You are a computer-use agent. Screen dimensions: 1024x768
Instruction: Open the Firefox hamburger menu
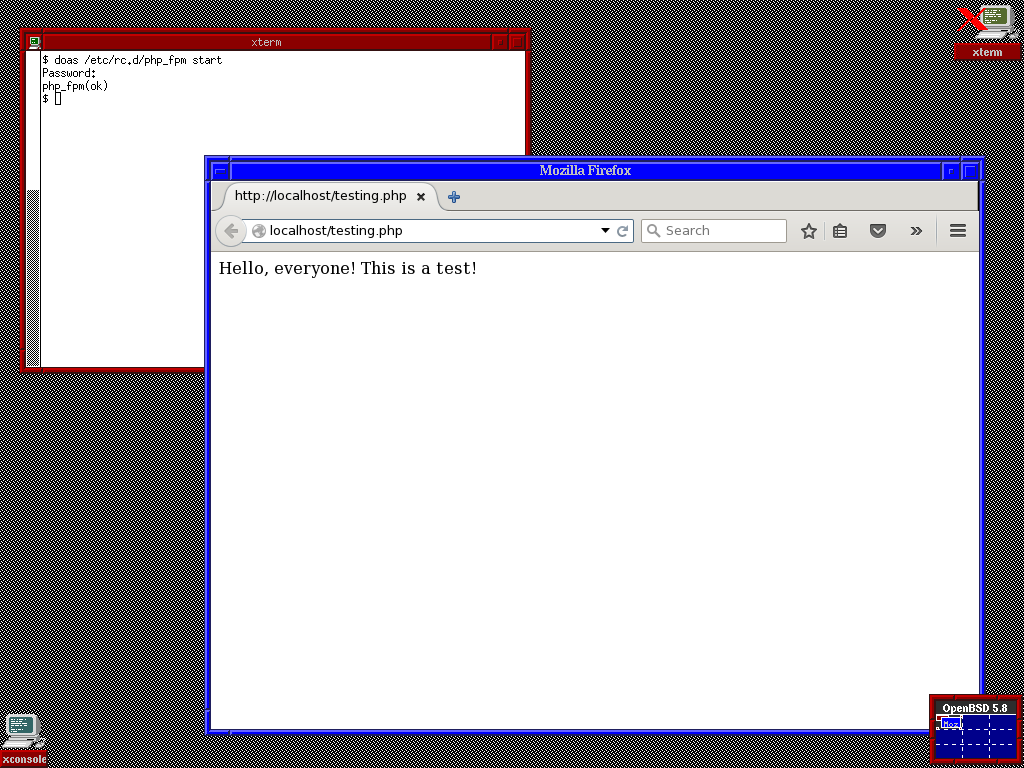(x=957, y=231)
